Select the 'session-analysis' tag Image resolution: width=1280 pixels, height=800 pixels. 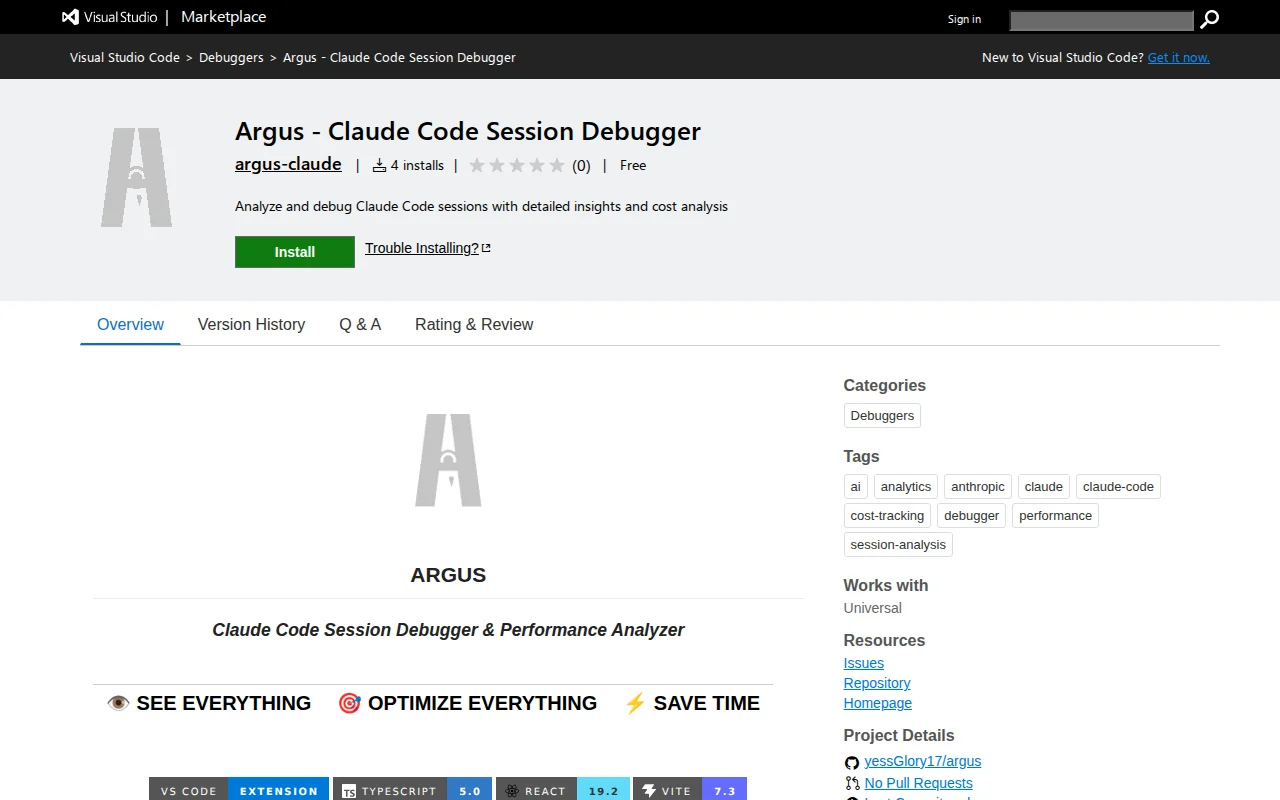898,544
